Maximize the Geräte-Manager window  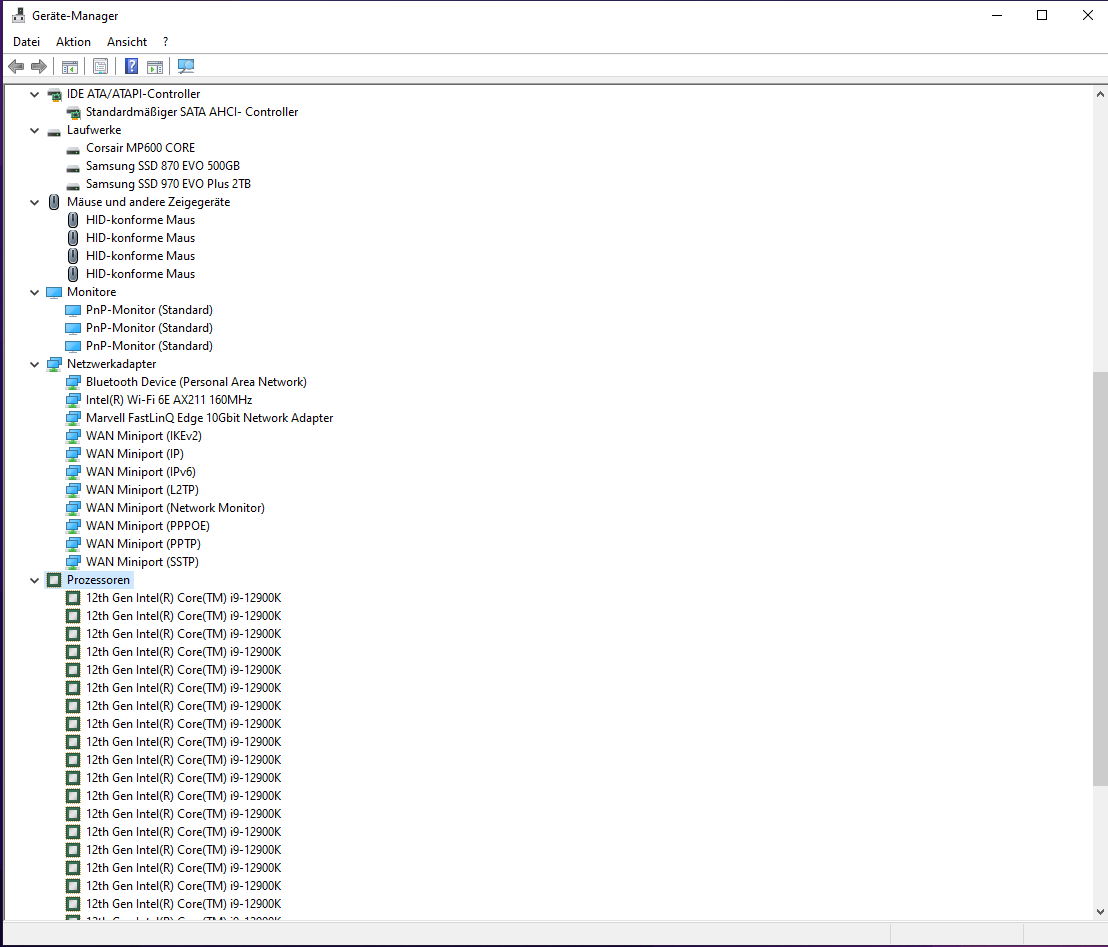point(1042,16)
